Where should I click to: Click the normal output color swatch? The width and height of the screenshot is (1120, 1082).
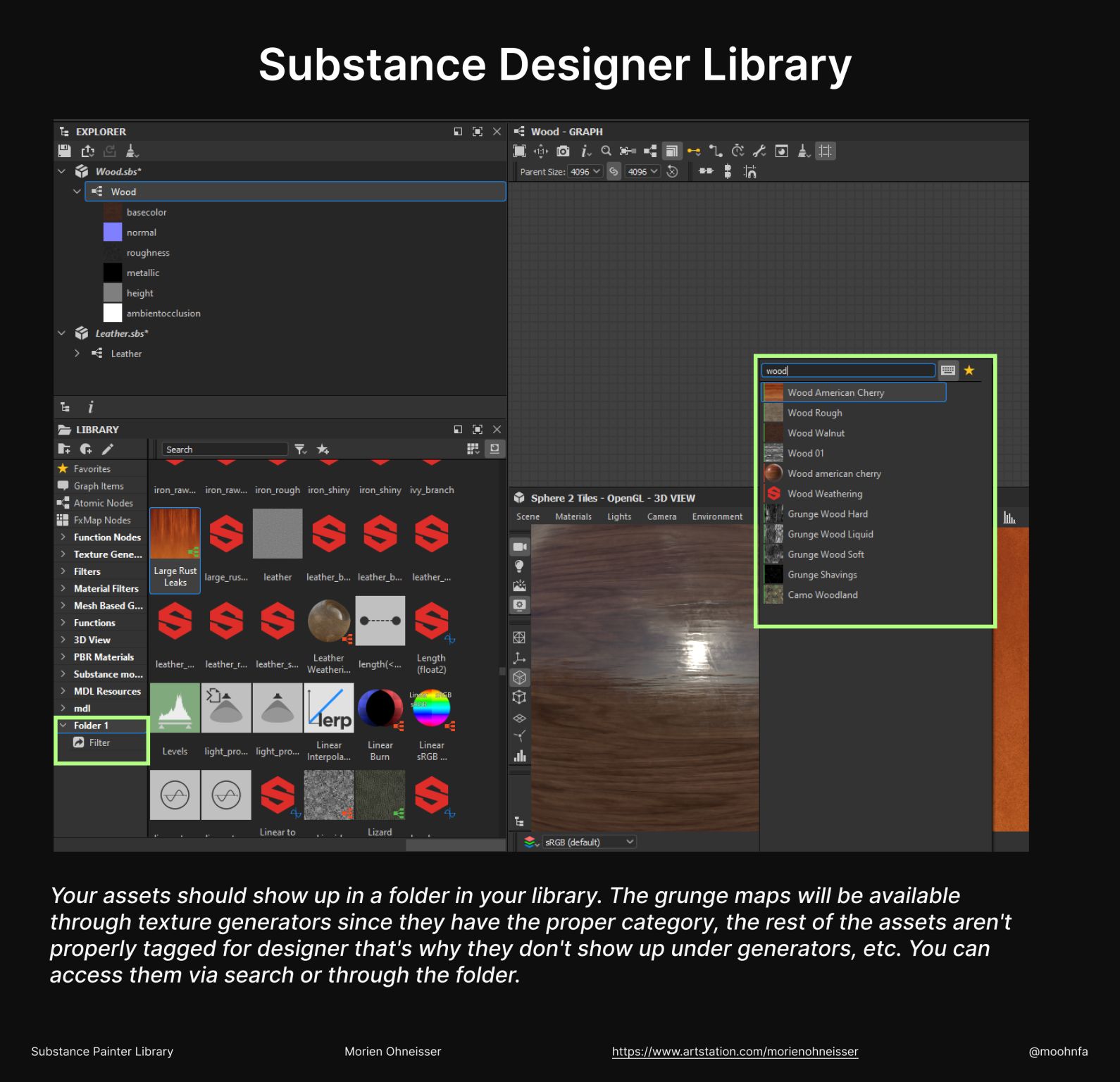coord(113,232)
